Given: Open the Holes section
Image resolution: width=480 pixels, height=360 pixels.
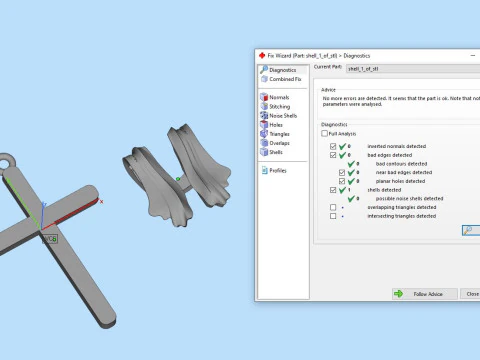Looking at the screenshot, I should pos(276,125).
